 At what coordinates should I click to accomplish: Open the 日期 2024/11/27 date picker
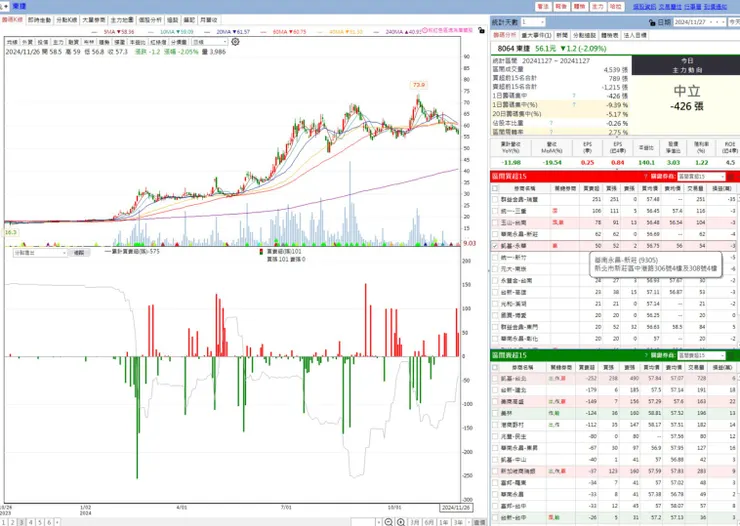pyautogui.click(x=699, y=22)
